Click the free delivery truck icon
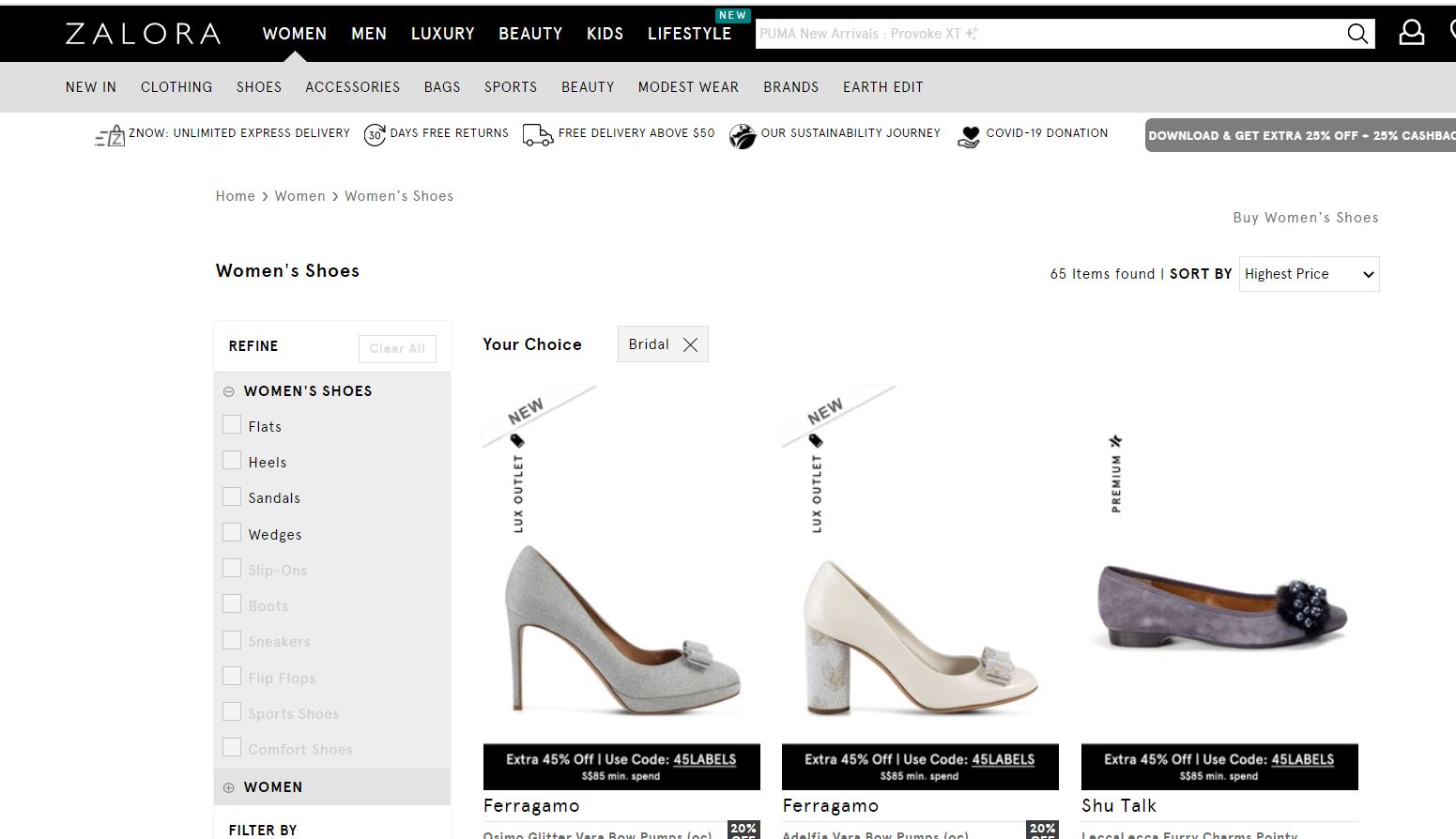The width and height of the screenshot is (1456, 839). coord(538,135)
